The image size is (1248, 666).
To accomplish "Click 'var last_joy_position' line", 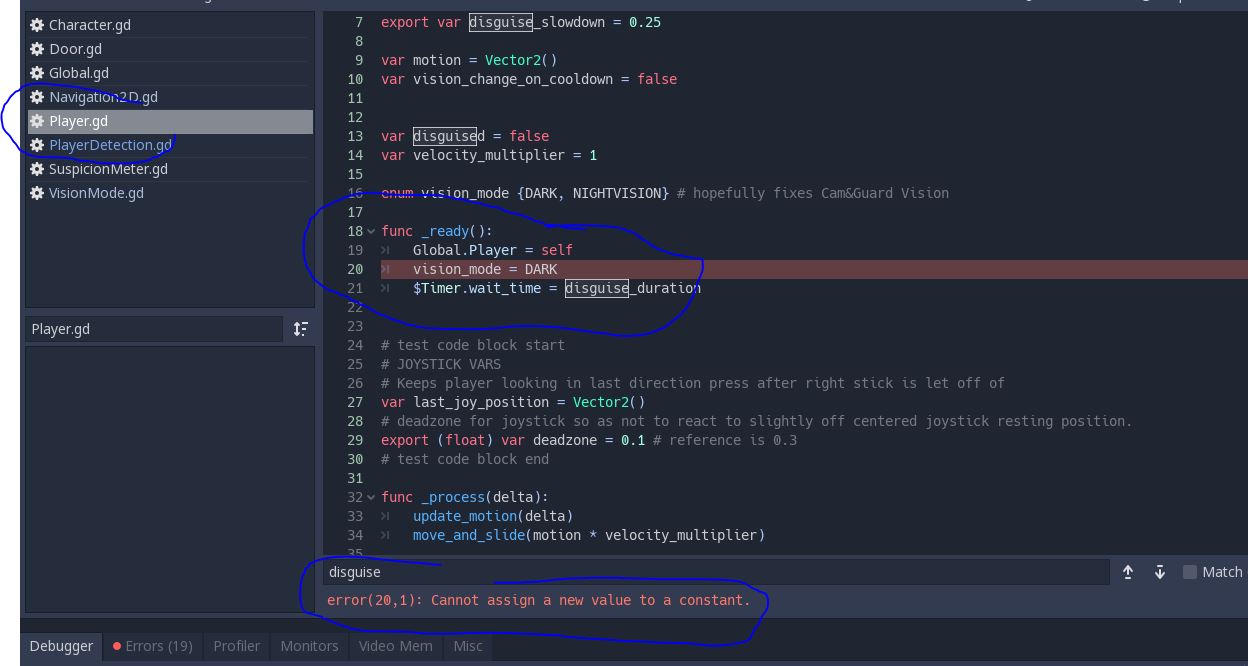I will [x=513, y=402].
